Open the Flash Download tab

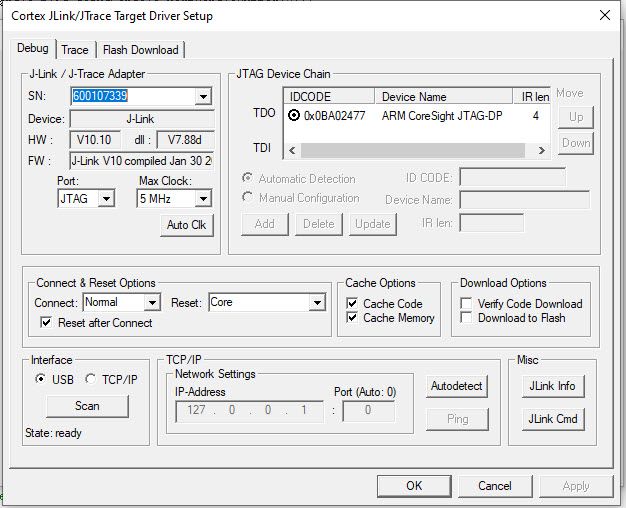(x=141, y=50)
